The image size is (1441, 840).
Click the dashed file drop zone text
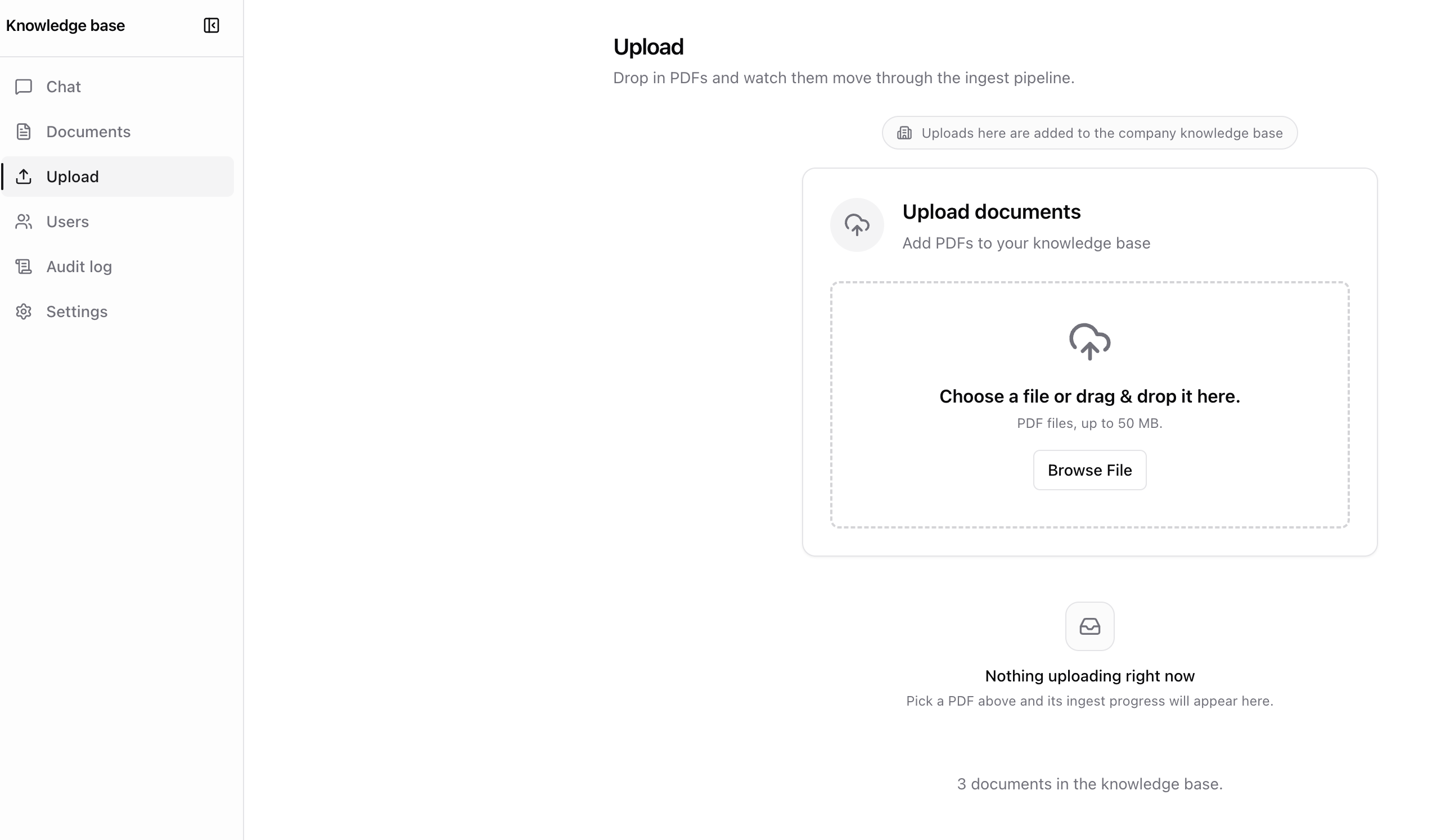(x=1089, y=396)
